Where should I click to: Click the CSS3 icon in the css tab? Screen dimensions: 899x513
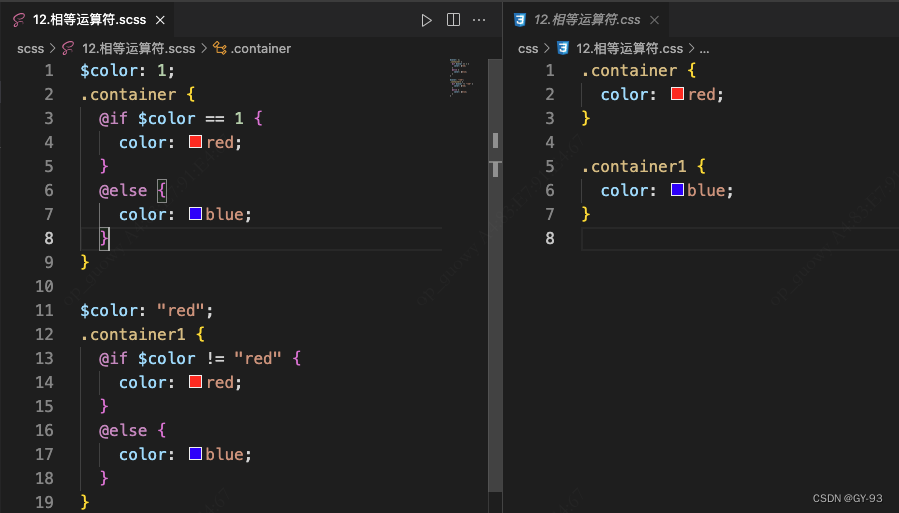coord(519,20)
